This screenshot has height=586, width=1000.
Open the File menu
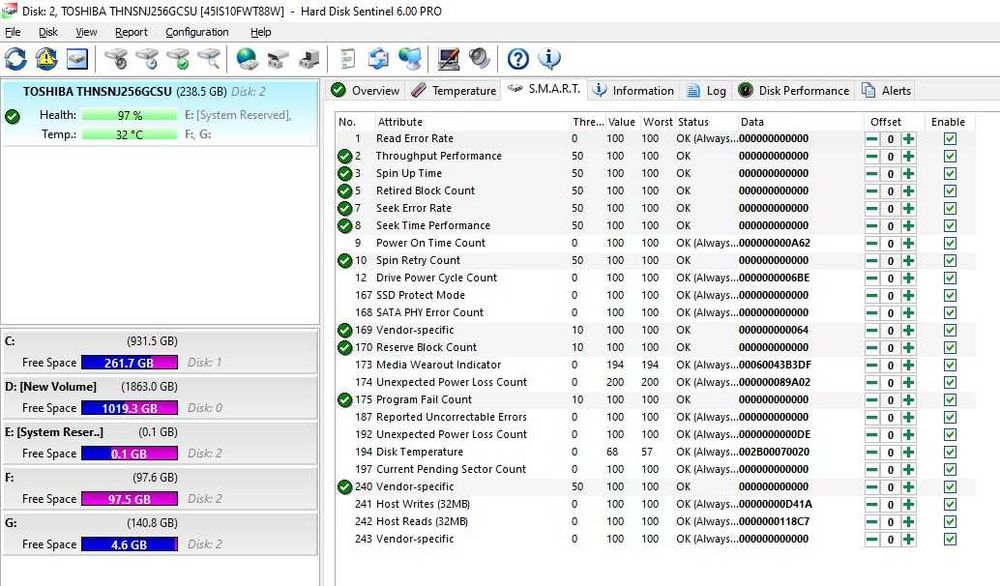pyautogui.click(x=13, y=32)
